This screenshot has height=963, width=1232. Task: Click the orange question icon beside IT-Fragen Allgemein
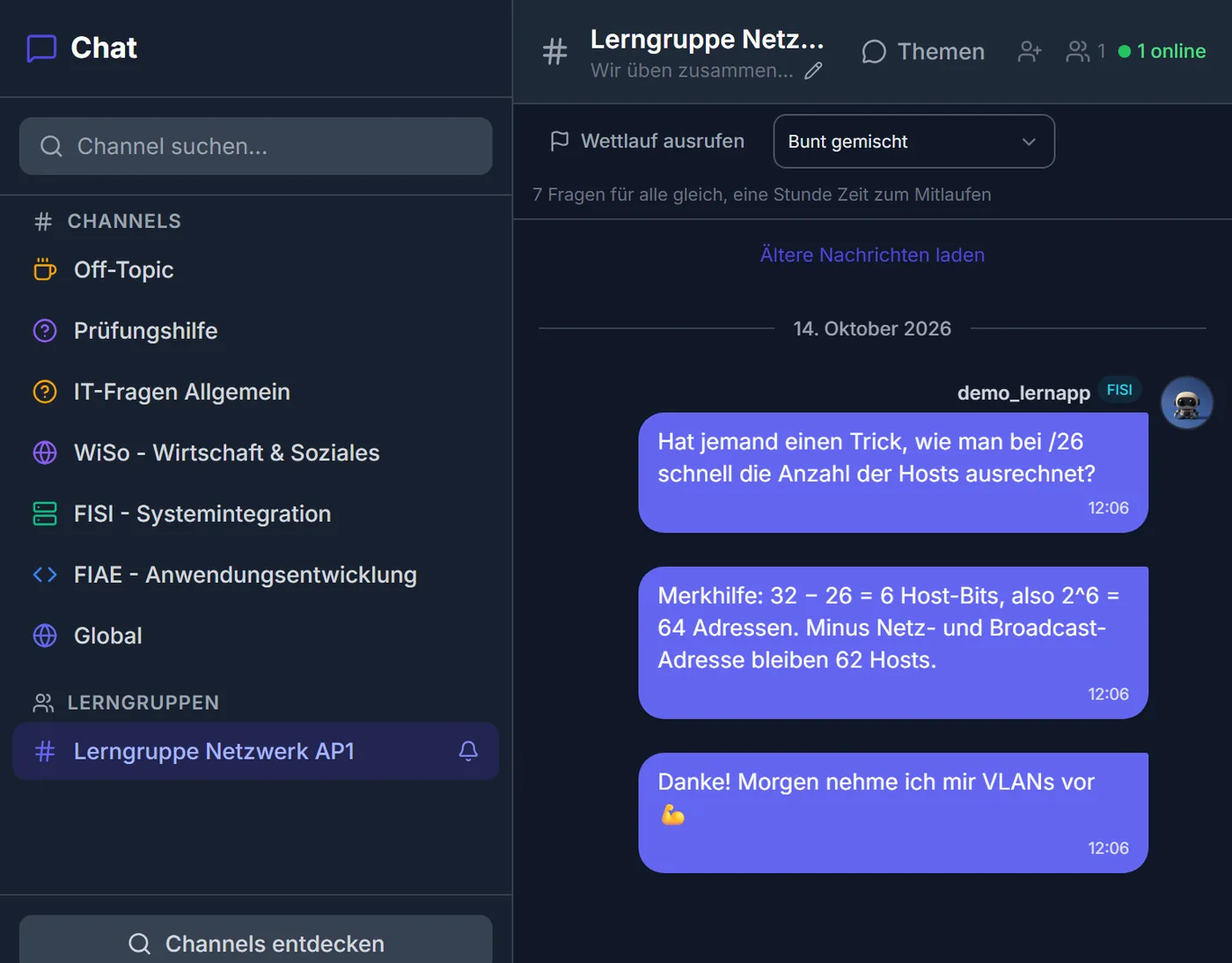[x=45, y=392]
